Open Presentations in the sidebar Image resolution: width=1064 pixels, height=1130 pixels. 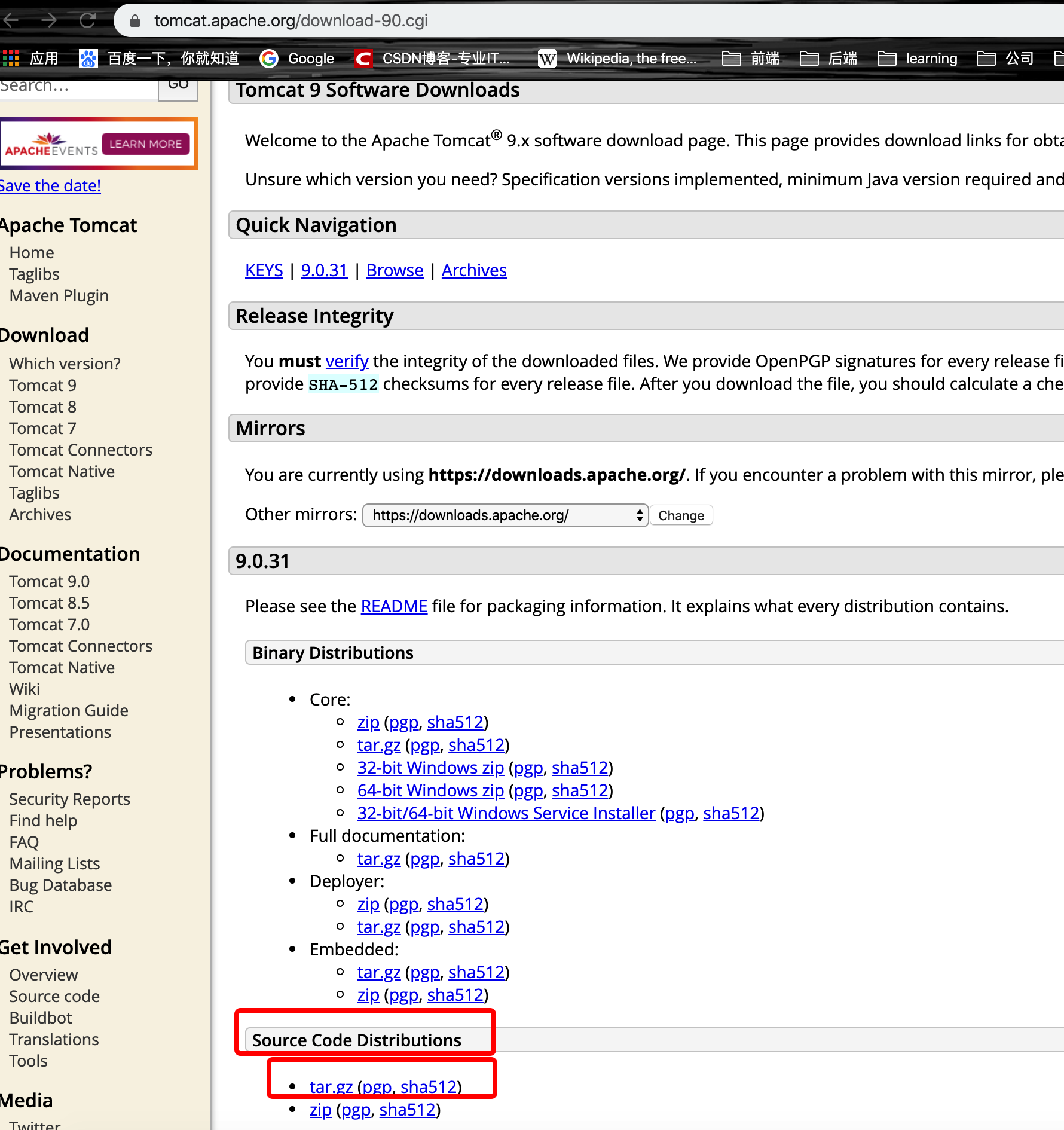tap(60, 732)
